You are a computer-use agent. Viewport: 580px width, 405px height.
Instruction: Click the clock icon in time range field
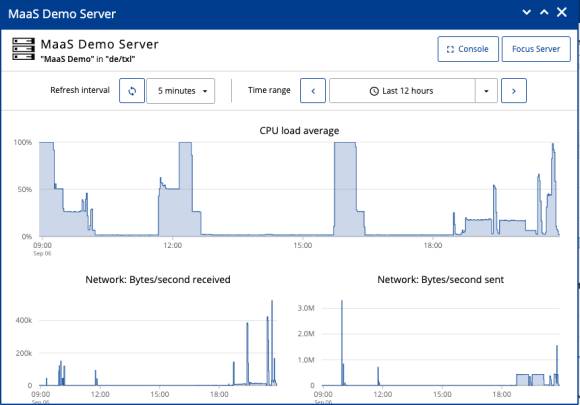coord(374,91)
